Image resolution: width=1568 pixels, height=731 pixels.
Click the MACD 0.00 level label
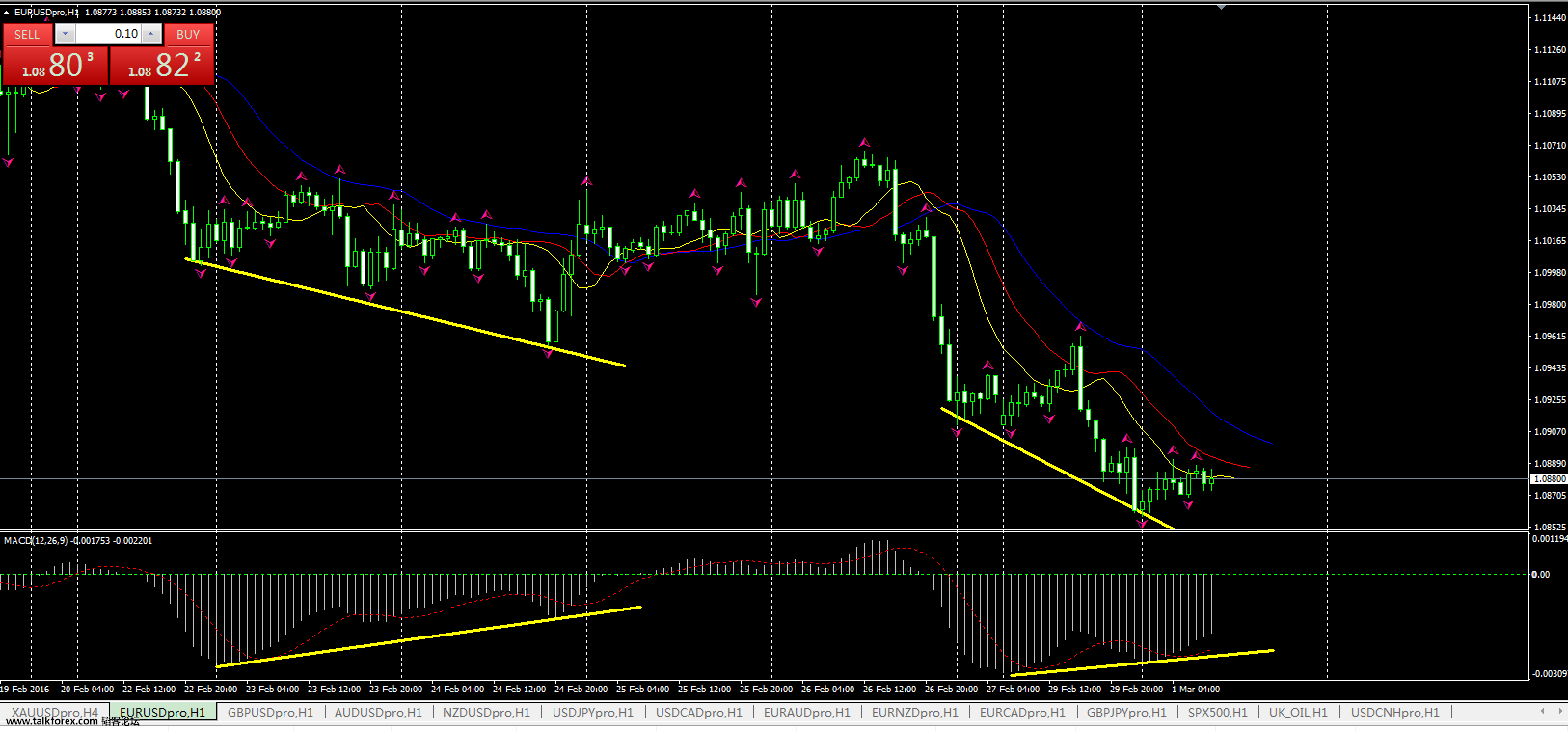(1541, 575)
